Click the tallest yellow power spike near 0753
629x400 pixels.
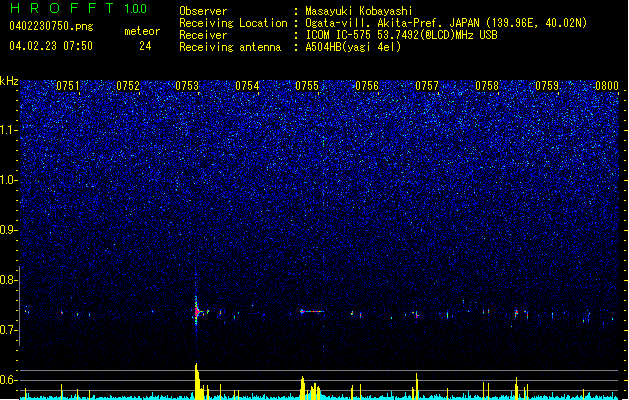tap(196, 381)
